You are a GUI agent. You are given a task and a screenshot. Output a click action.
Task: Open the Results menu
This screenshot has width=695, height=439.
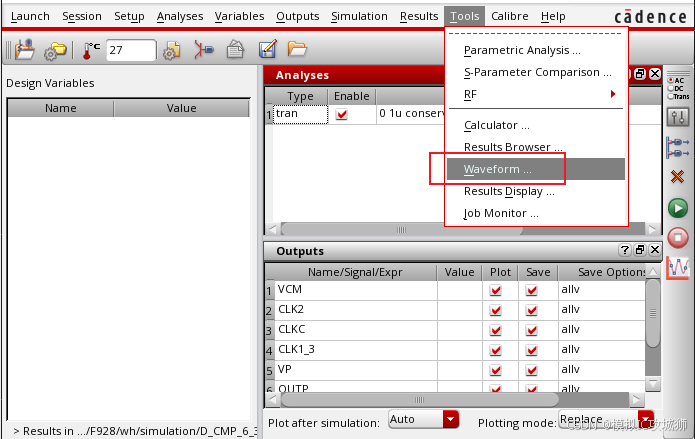point(419,16)
